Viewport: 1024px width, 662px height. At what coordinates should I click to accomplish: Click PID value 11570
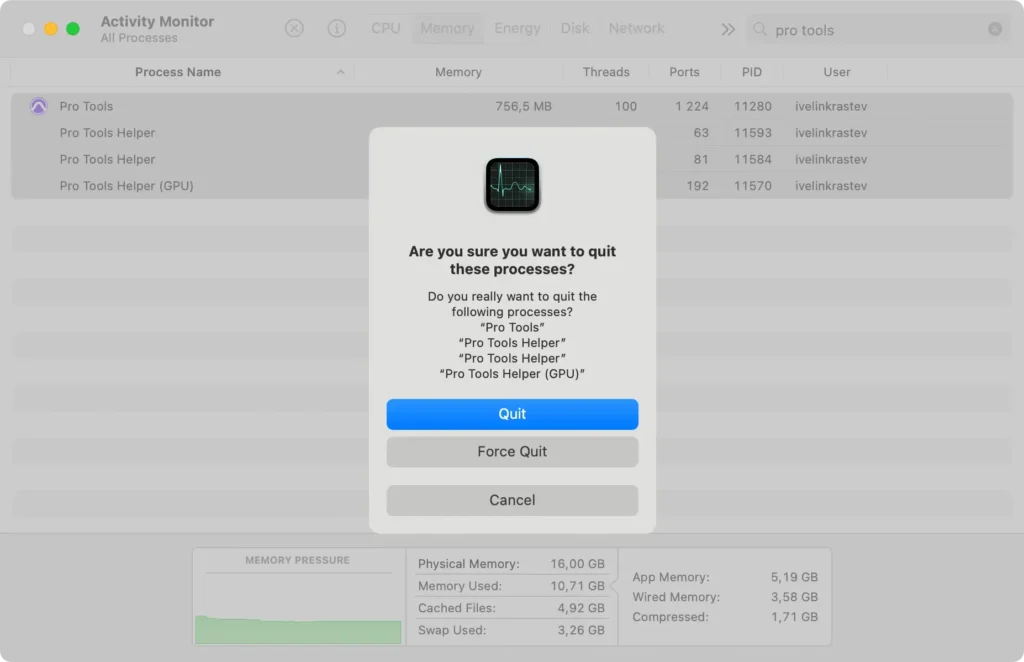pyautogui.click(x=752, y=186)
